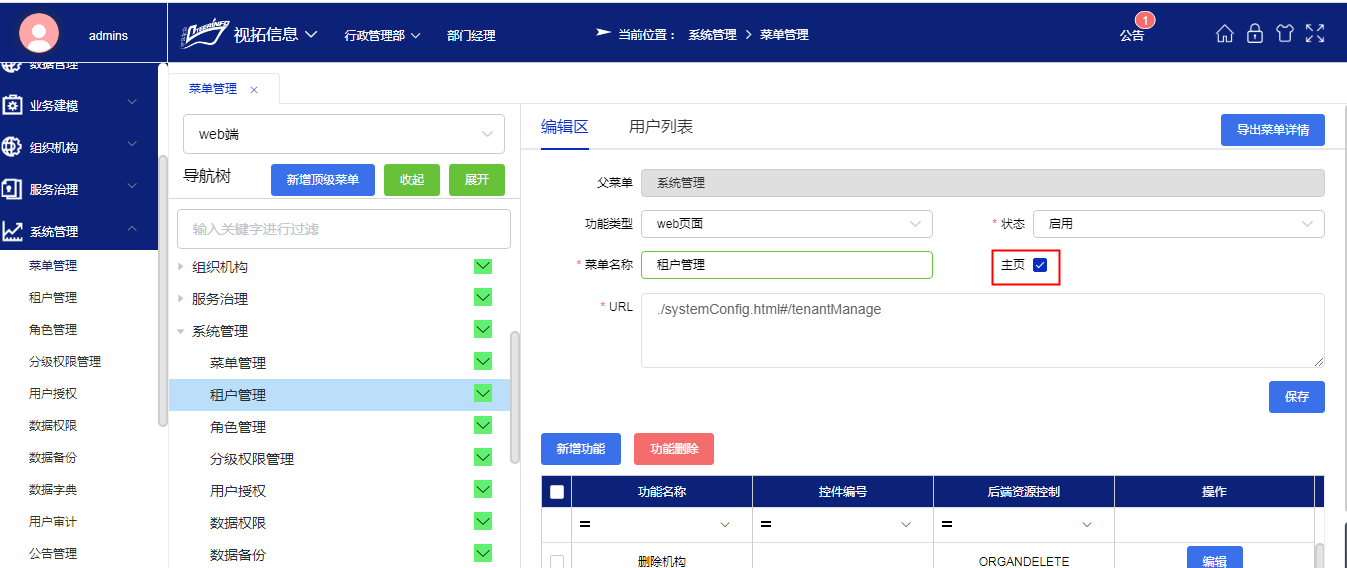Switch to the 编辑区 tab
Image resolution: width=1347 pixels, height=568 pixels.
[565, 127]
